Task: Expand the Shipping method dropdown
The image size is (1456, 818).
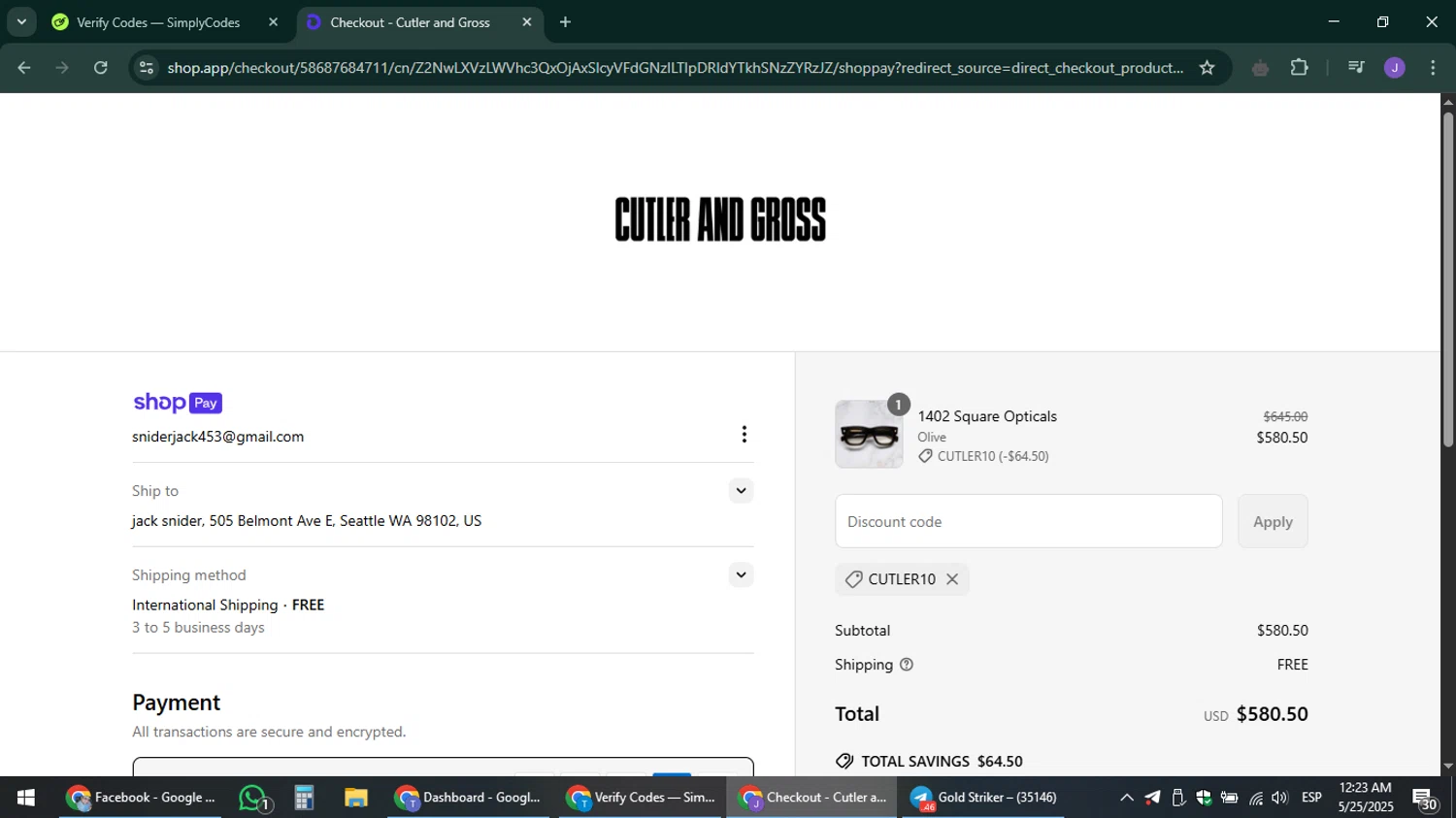Action: pos(742,575)
